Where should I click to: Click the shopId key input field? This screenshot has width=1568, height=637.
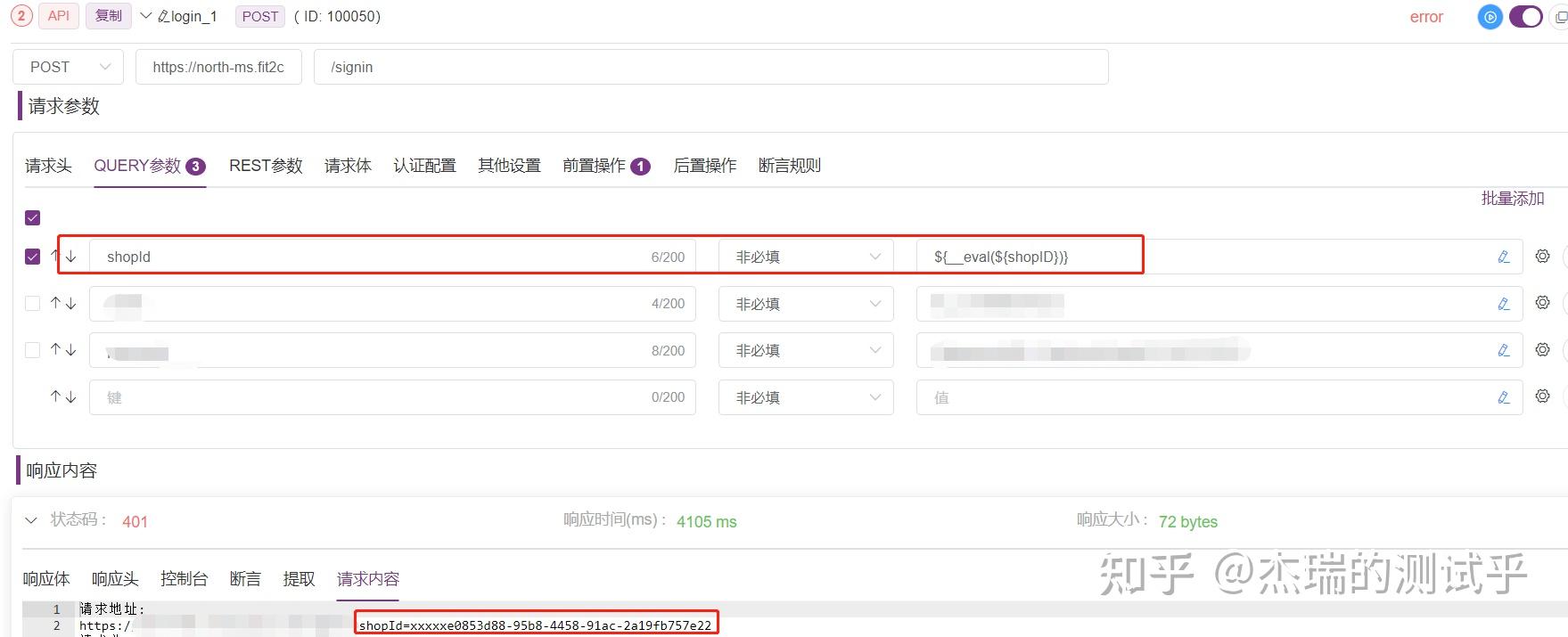coord(392,257)
